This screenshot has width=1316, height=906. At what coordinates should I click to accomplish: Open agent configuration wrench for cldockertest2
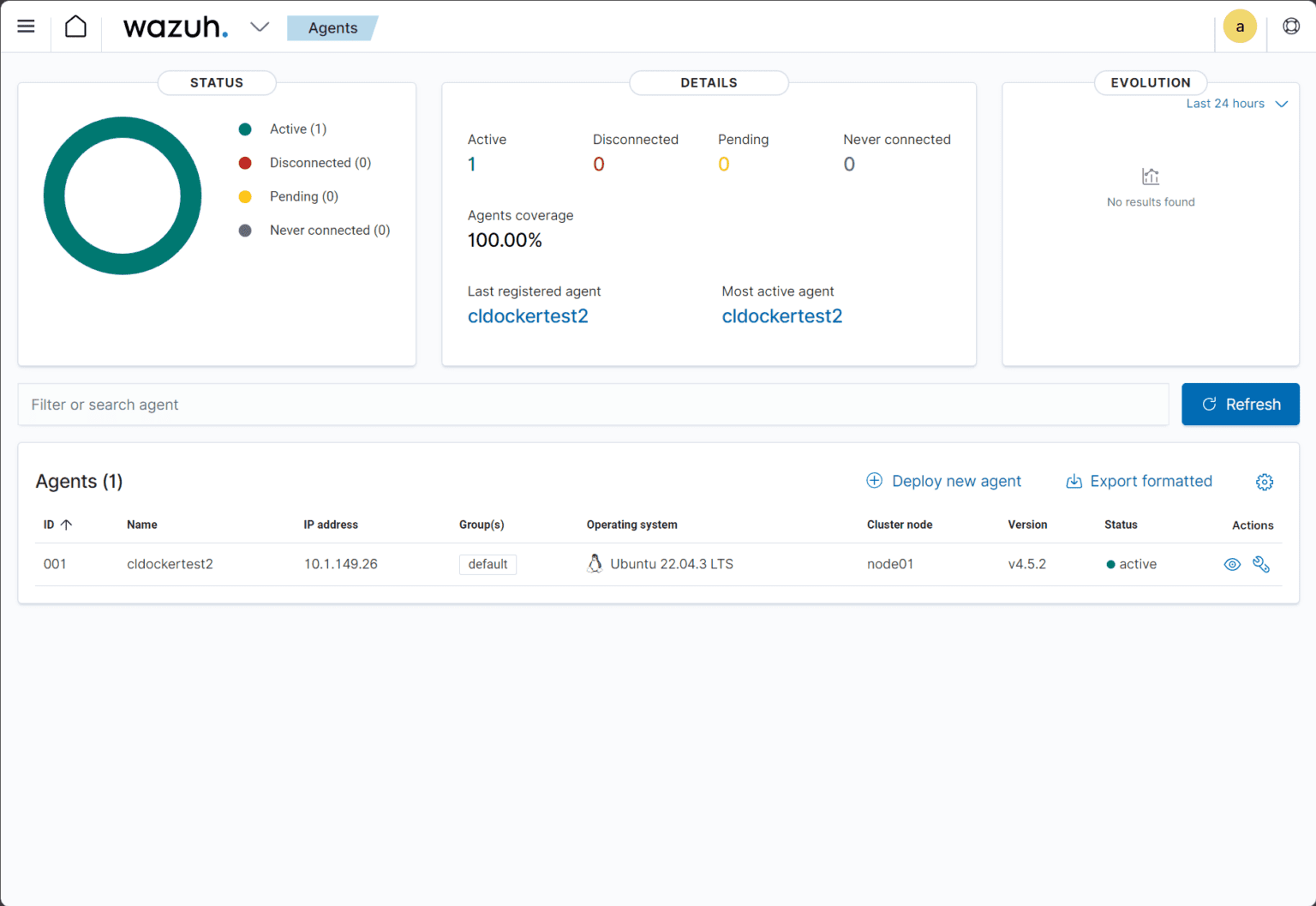point(1261,564)
